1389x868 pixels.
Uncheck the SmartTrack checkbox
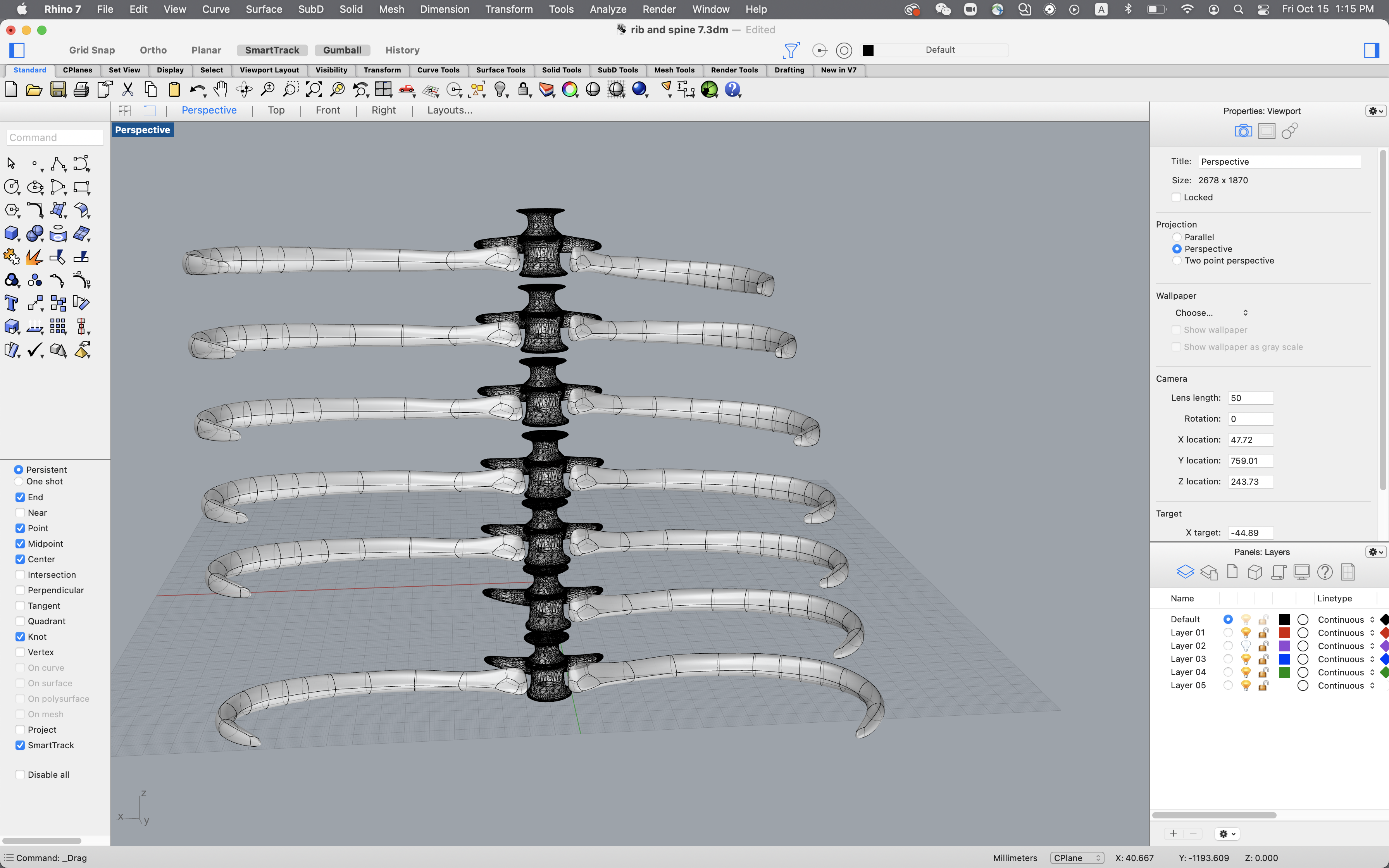coord(20,745)
